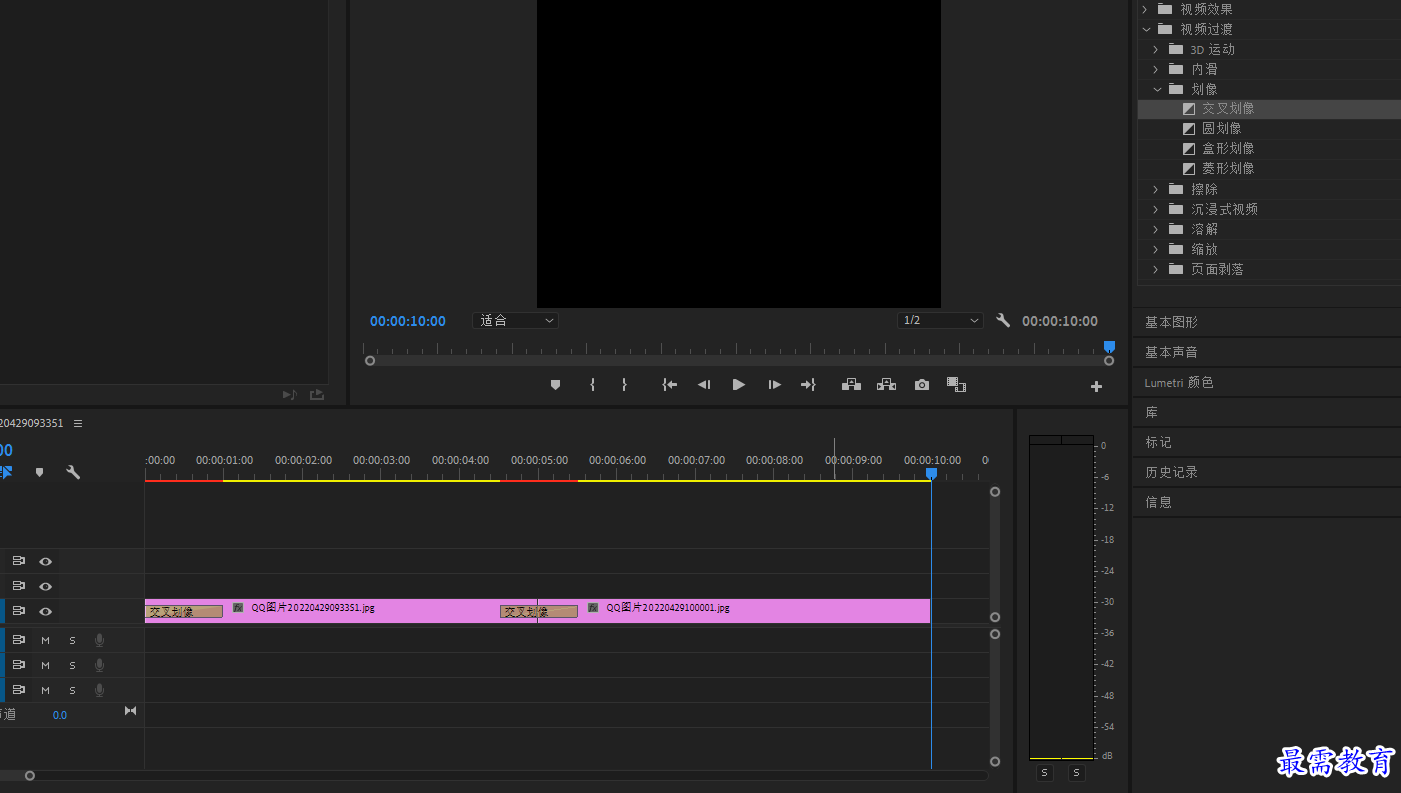The width and height of the screenshot is (1401, 793).
Task: Collapse the 划像 folder
Action: coord(1157,89)
